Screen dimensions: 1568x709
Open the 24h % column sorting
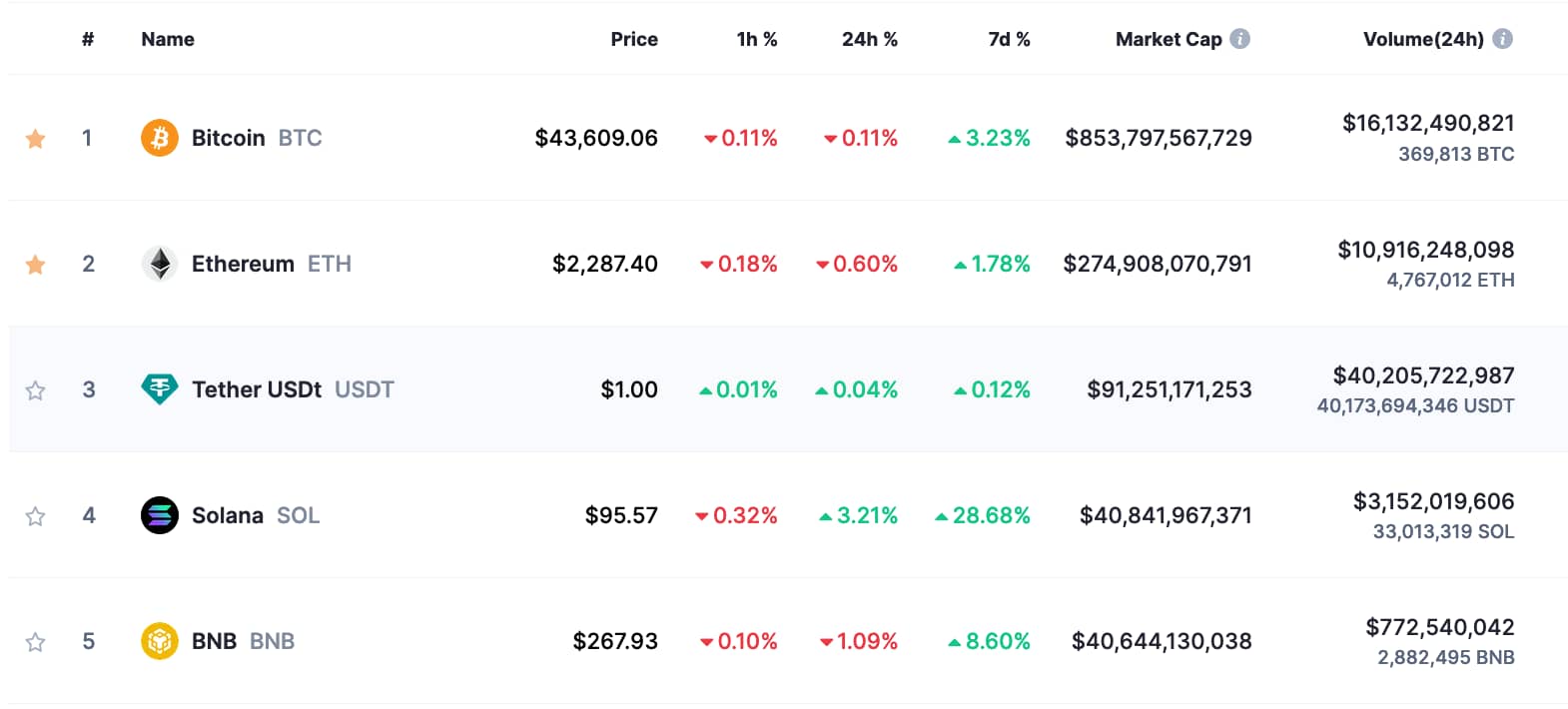tap(870, 39)
